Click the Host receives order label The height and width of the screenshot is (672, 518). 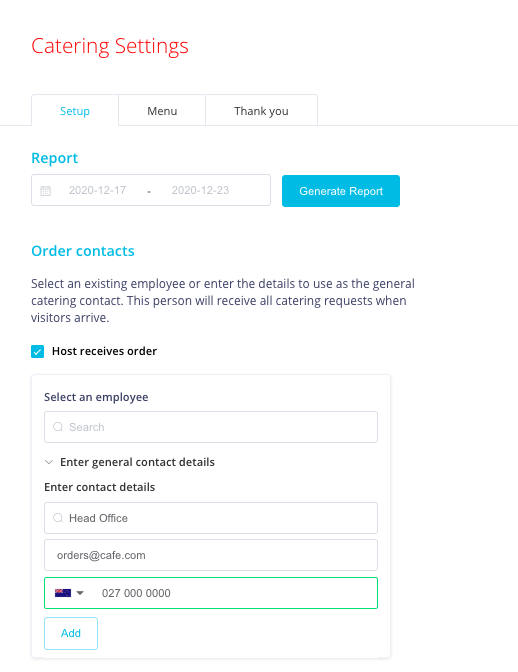point(104,351)
